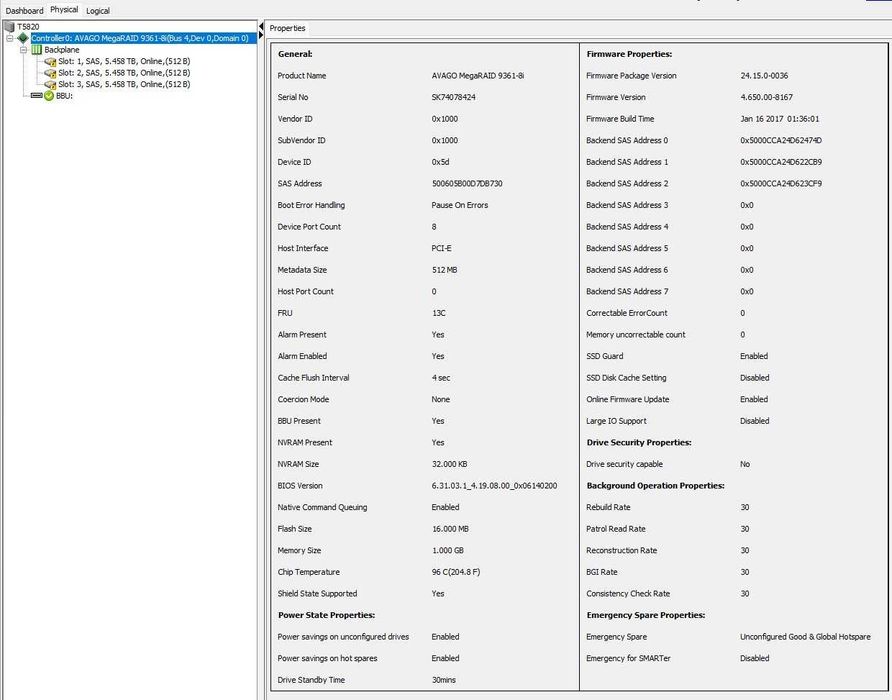Click the Consistency Check Rate label
Image resolution: width=892 pixels, height=700 pixels.
(x=628, y=594)
